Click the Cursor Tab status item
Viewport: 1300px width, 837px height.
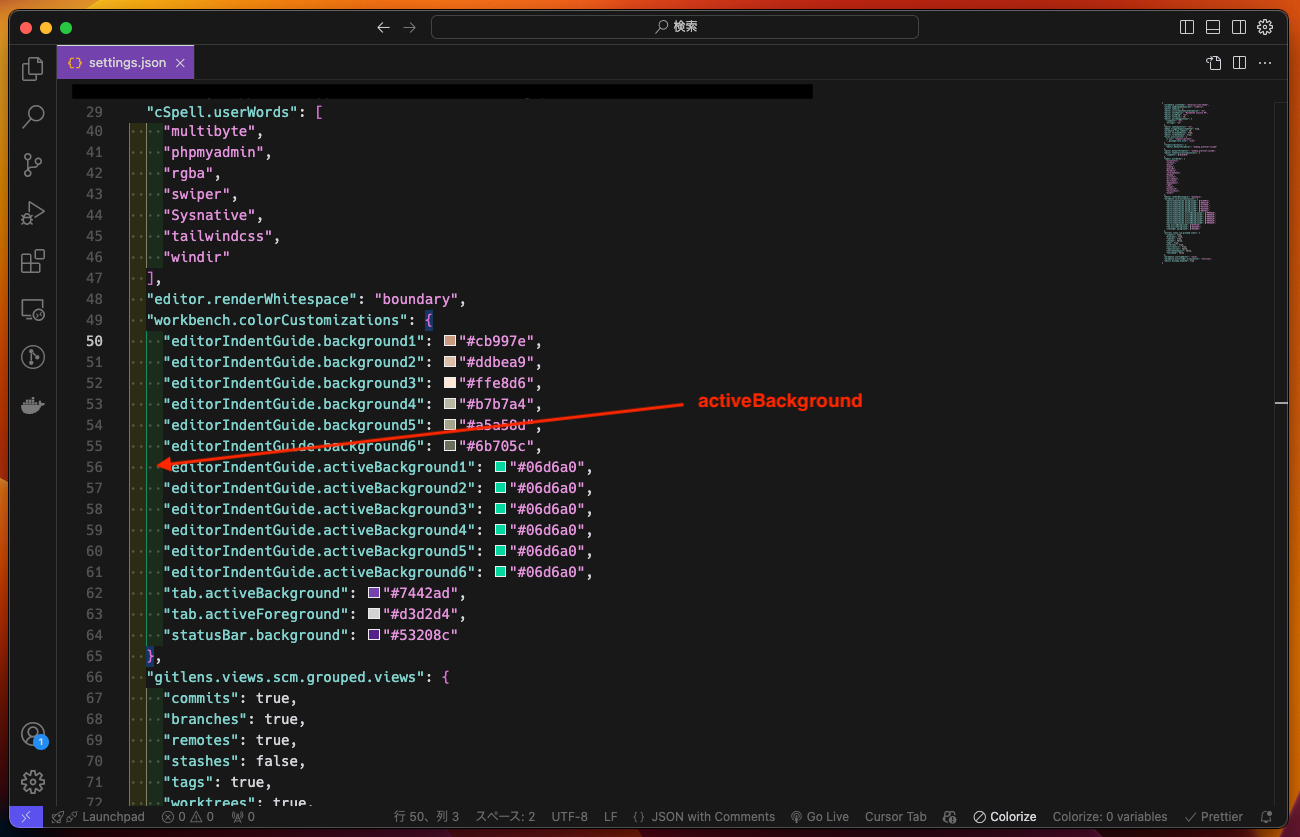tap(896, 817)
